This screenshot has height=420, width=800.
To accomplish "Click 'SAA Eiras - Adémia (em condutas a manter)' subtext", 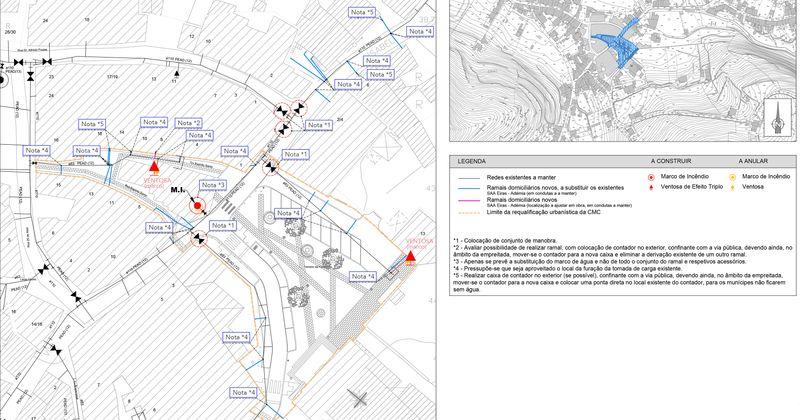I will [532, 193].
